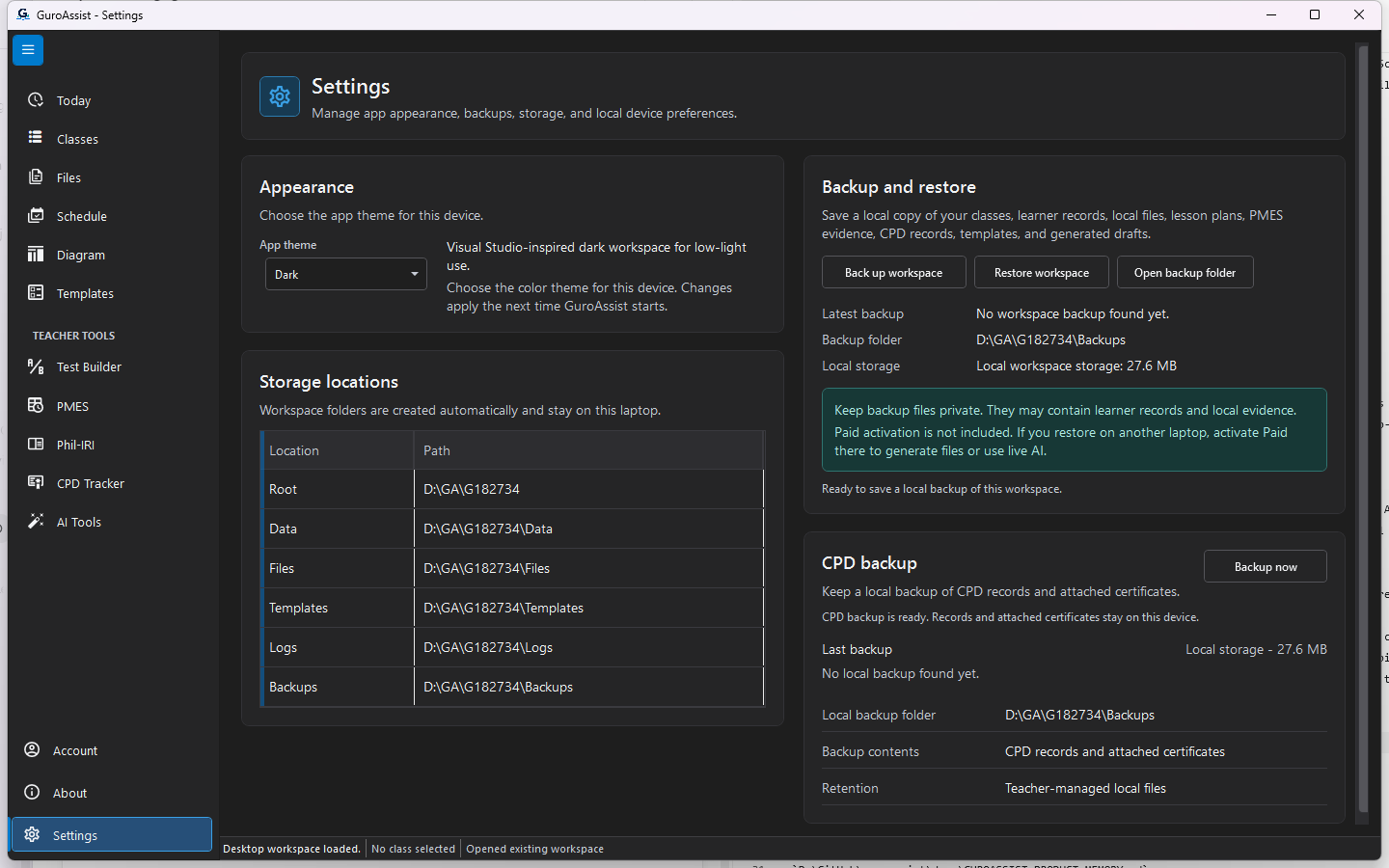Screen dimensions: 1389x868
Task: Click Open backup folder button
Action: (1185, 273)
